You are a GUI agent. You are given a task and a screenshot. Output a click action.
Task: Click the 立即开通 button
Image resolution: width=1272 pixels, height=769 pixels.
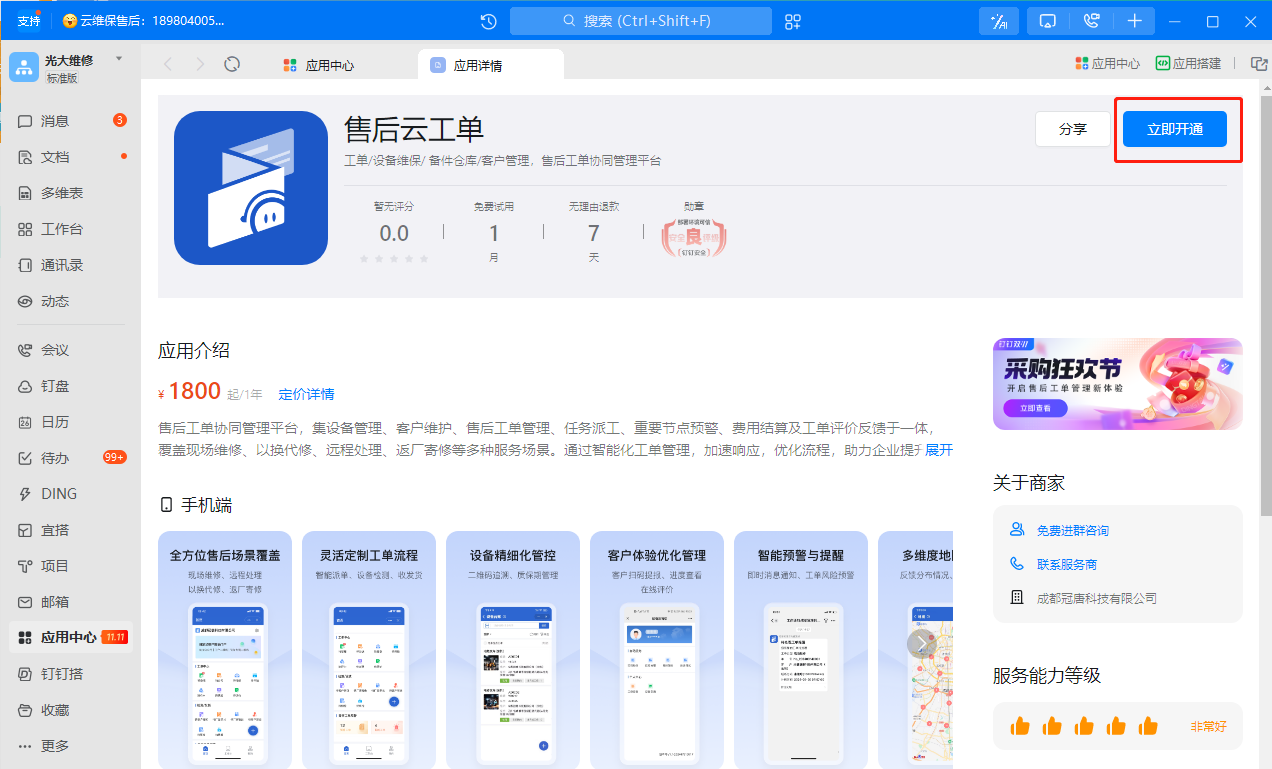(x=1175, y=129)
